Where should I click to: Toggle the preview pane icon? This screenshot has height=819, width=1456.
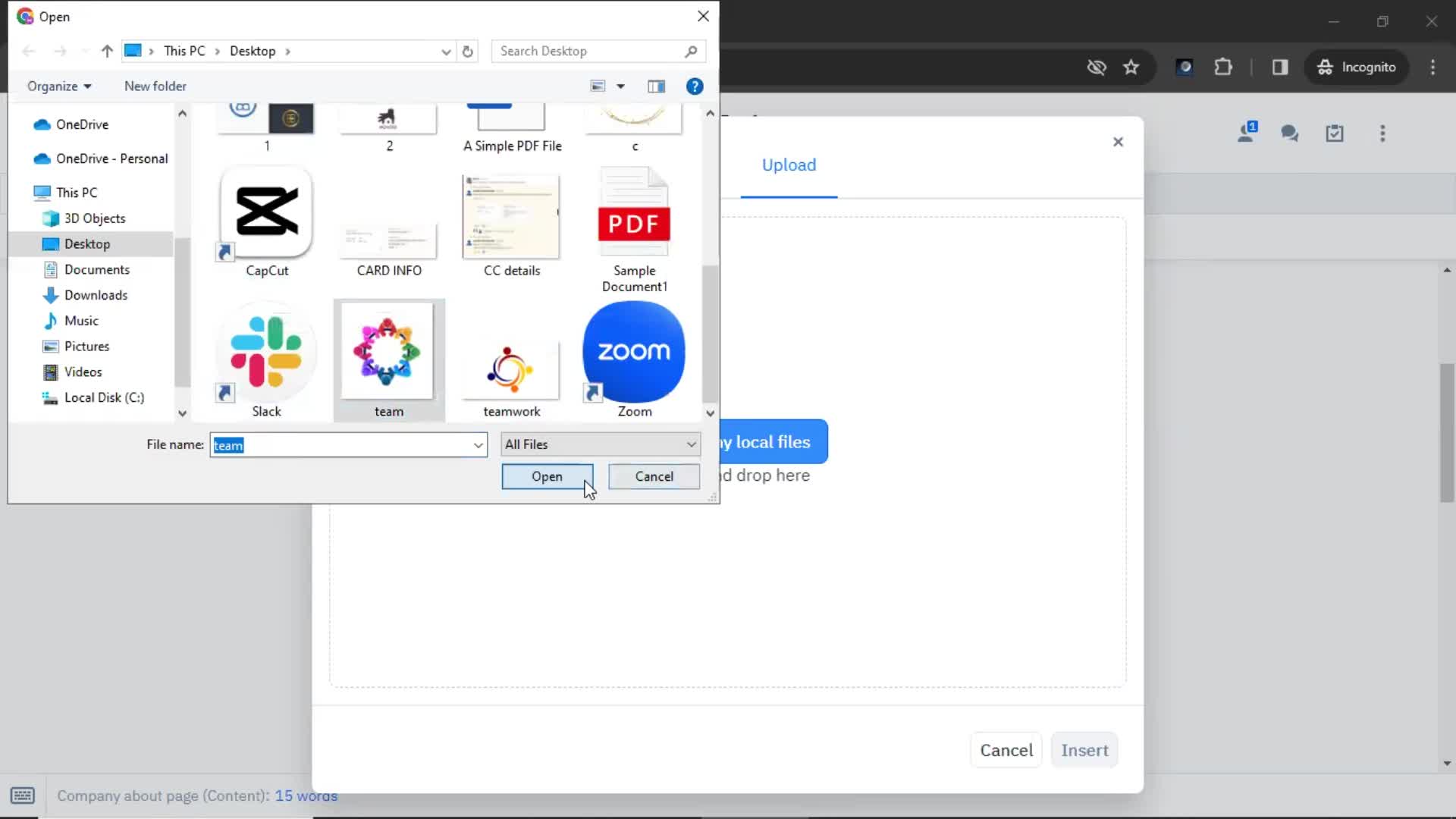point(657,86)
